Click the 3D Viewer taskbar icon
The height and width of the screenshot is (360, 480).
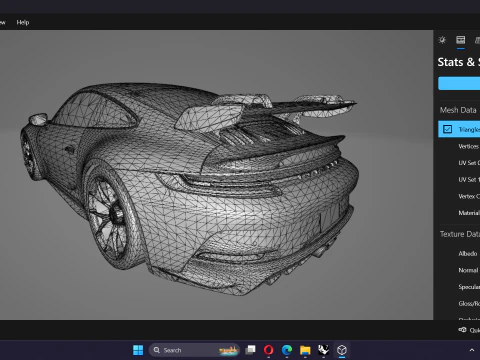click(342, 350)
